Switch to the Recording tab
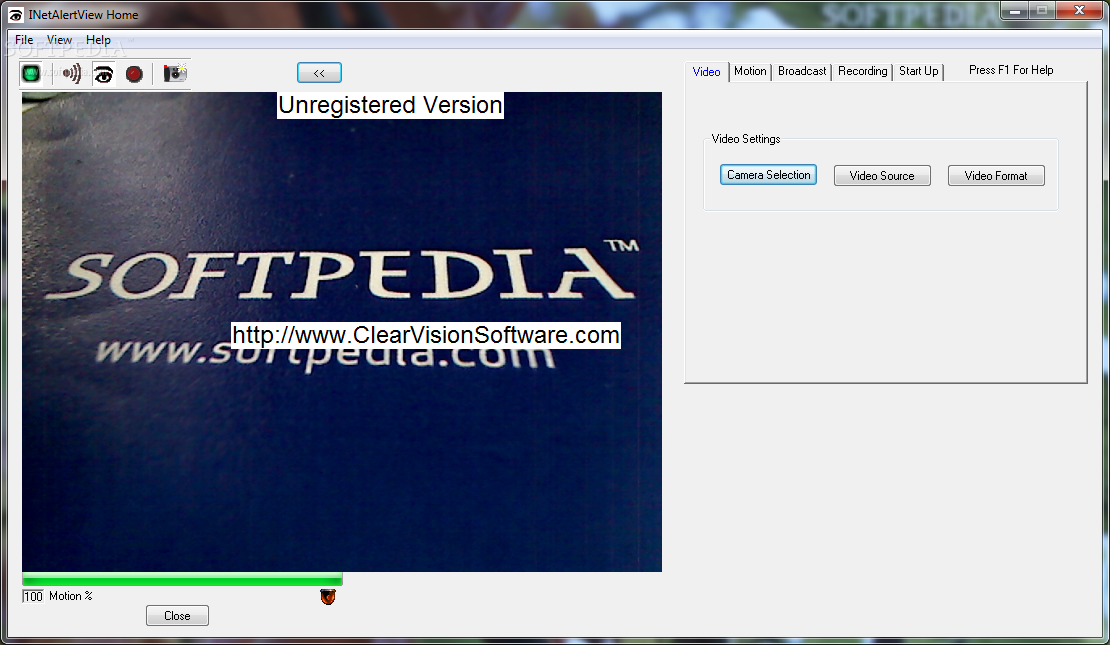This screenshot has width=1110, height=645. (862, 71)
